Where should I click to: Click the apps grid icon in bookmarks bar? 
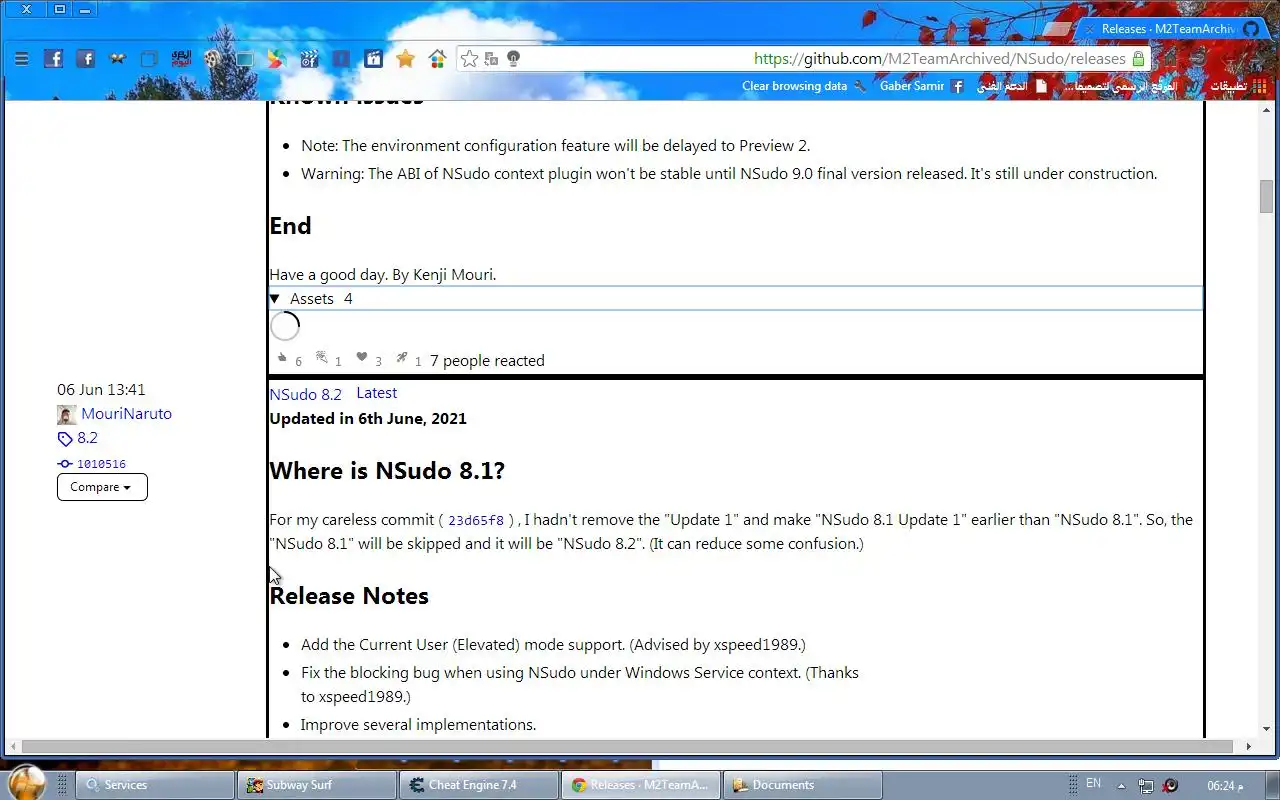(1260, 86)
